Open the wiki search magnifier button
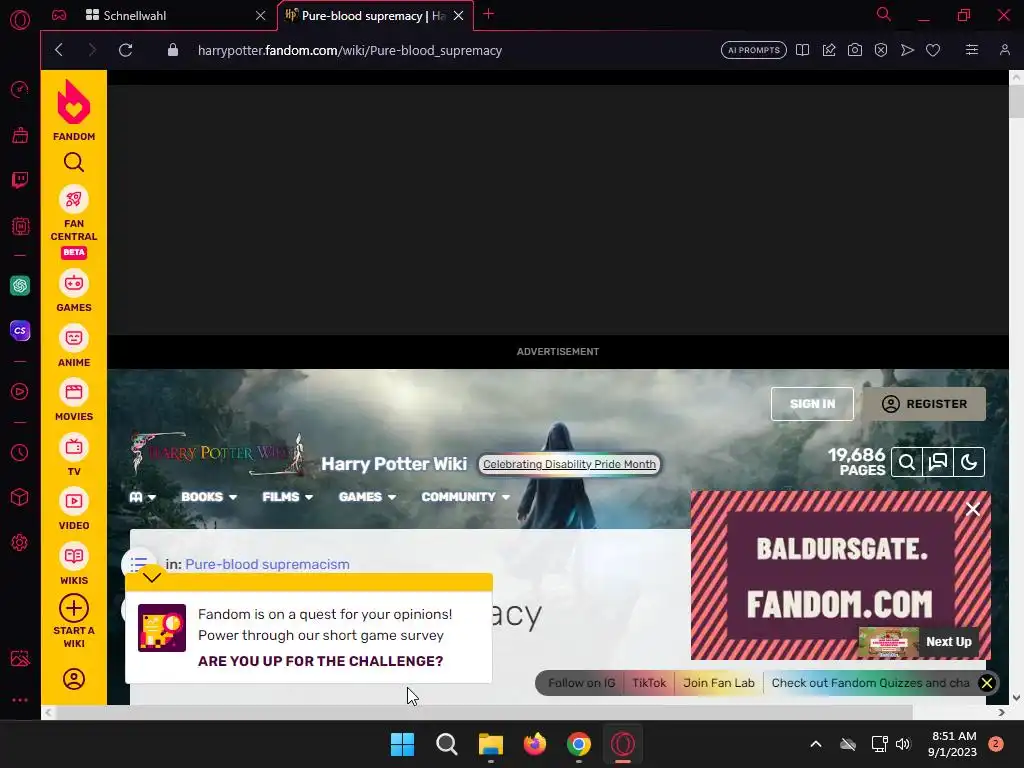This screenshot has height=768, width=1024. pyautogui.click(x=906, y=462)
